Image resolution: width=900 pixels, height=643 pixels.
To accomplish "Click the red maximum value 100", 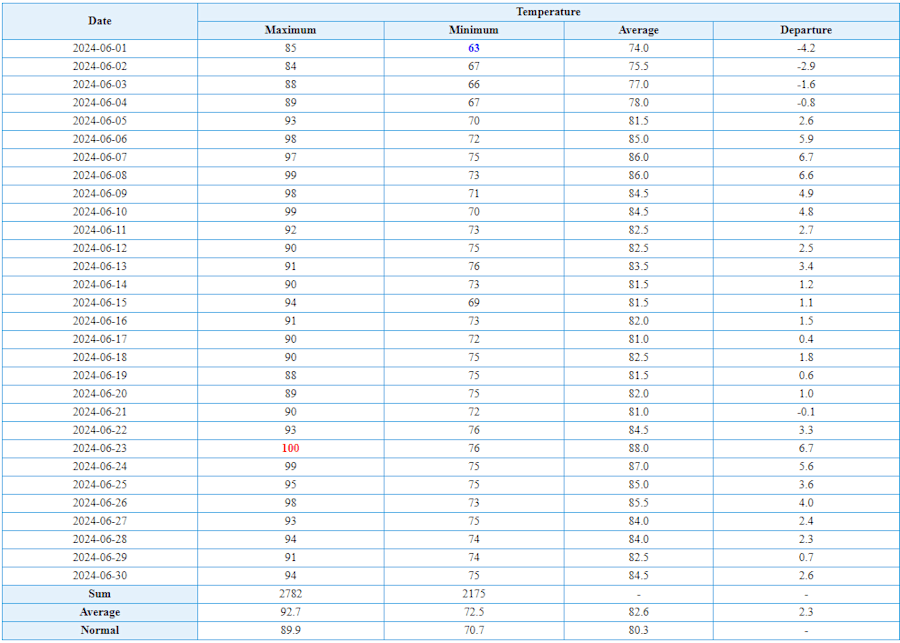I will click(x=290, y=449).
